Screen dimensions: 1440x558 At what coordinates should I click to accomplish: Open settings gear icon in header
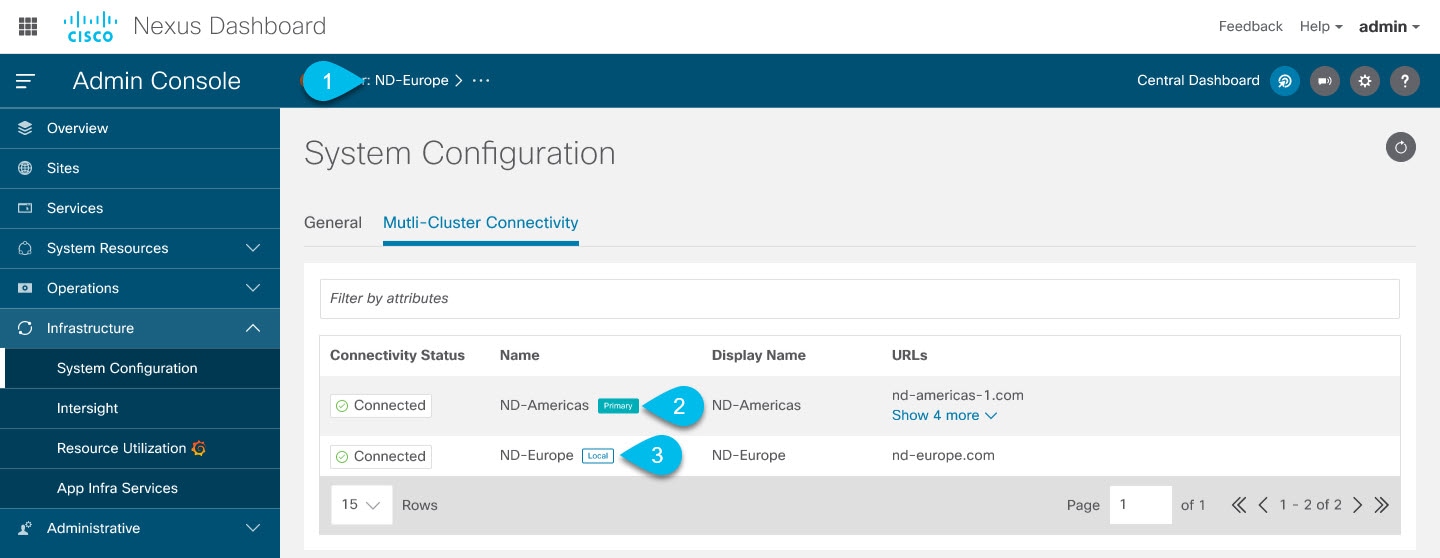pos(1365,81)
